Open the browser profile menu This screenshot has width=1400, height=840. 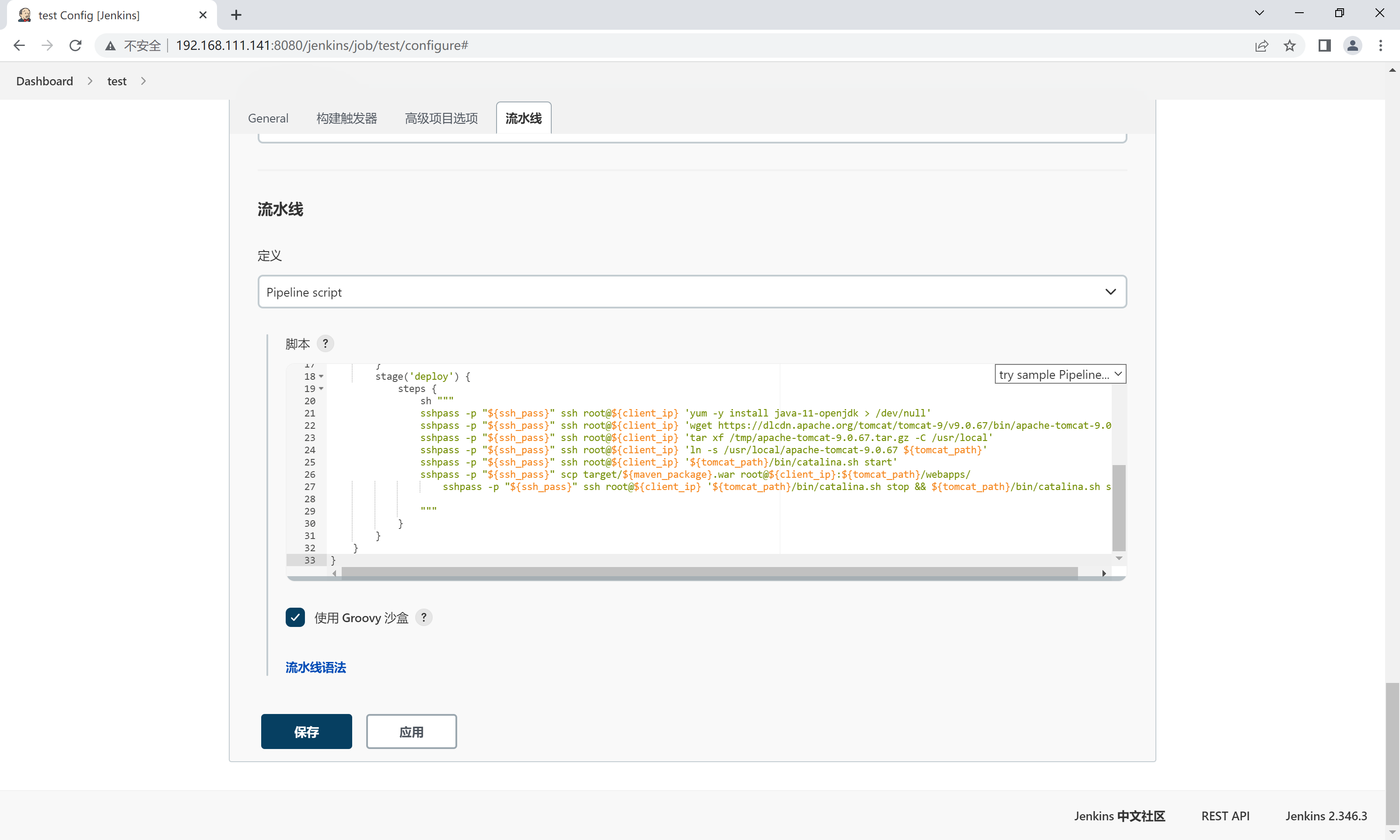point(1352,45)
